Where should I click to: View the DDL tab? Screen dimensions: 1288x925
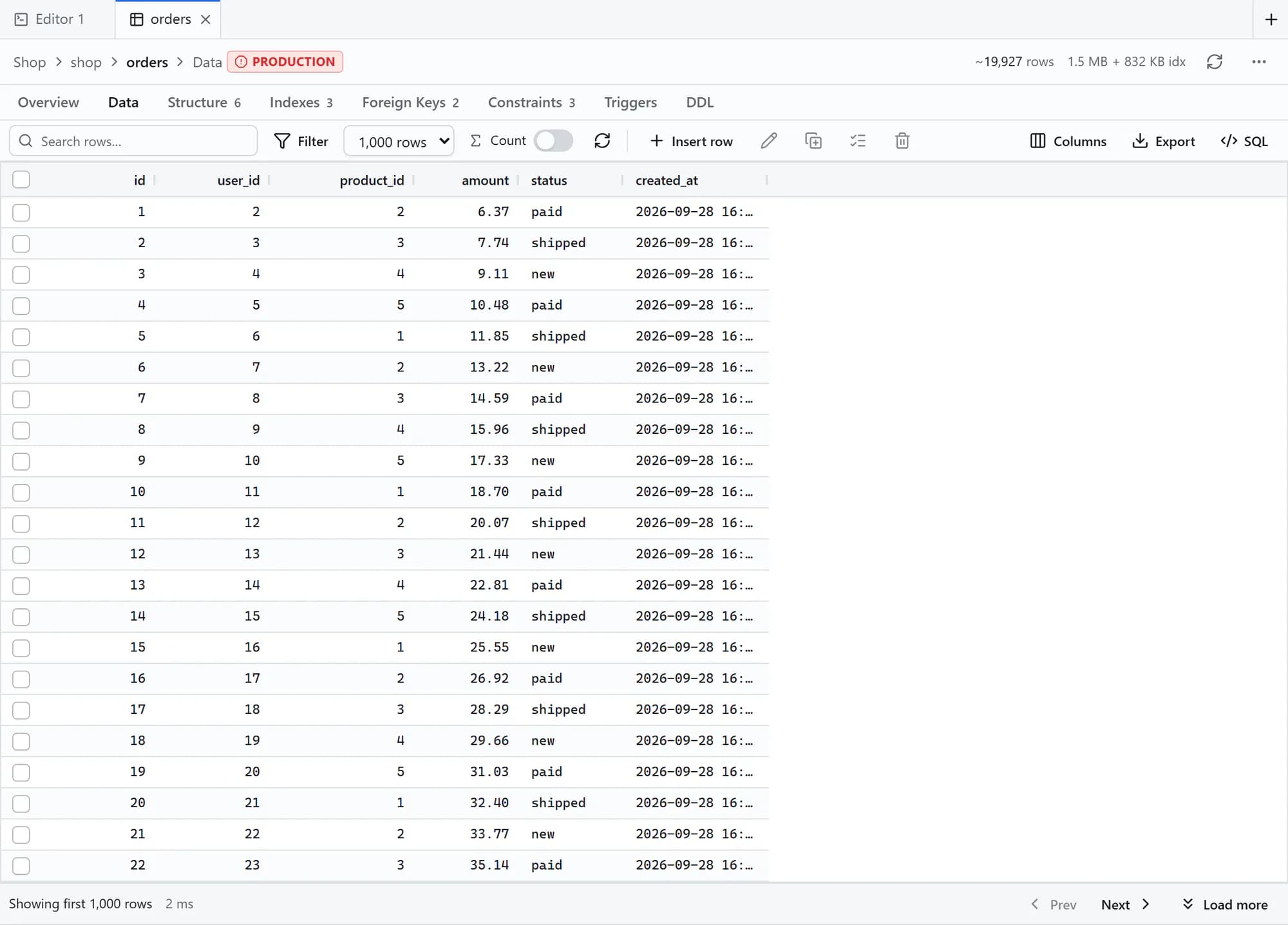700,102
